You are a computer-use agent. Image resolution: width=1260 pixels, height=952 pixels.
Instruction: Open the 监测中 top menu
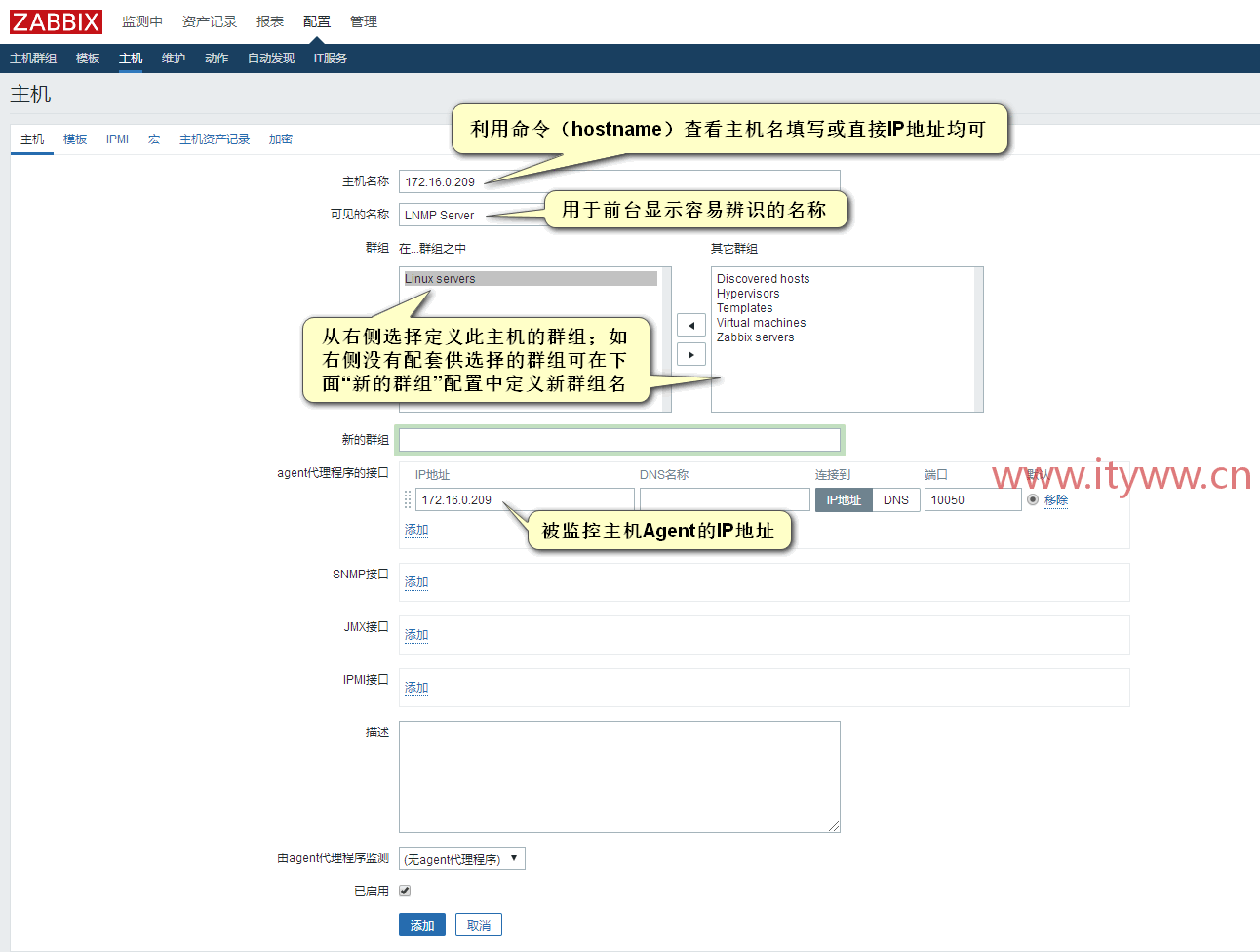click(142, 21)
